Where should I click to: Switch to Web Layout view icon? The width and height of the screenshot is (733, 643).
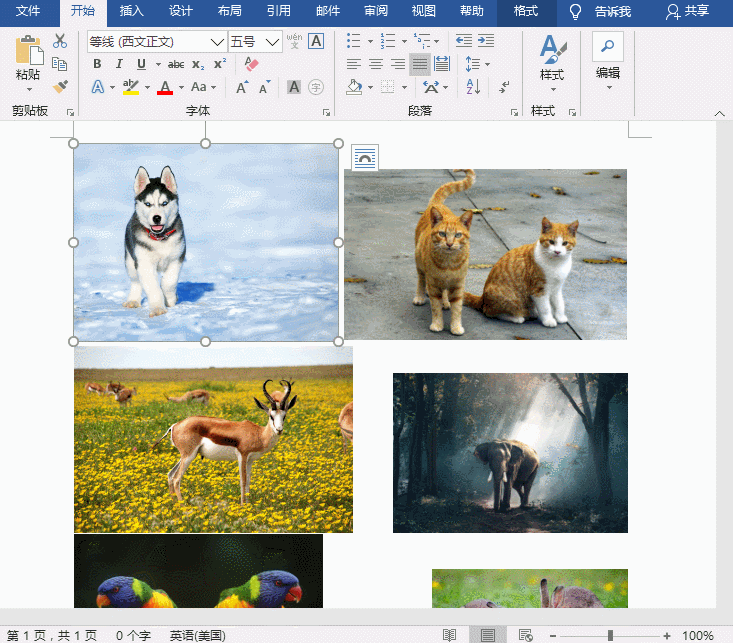click(x=525, y=635)
